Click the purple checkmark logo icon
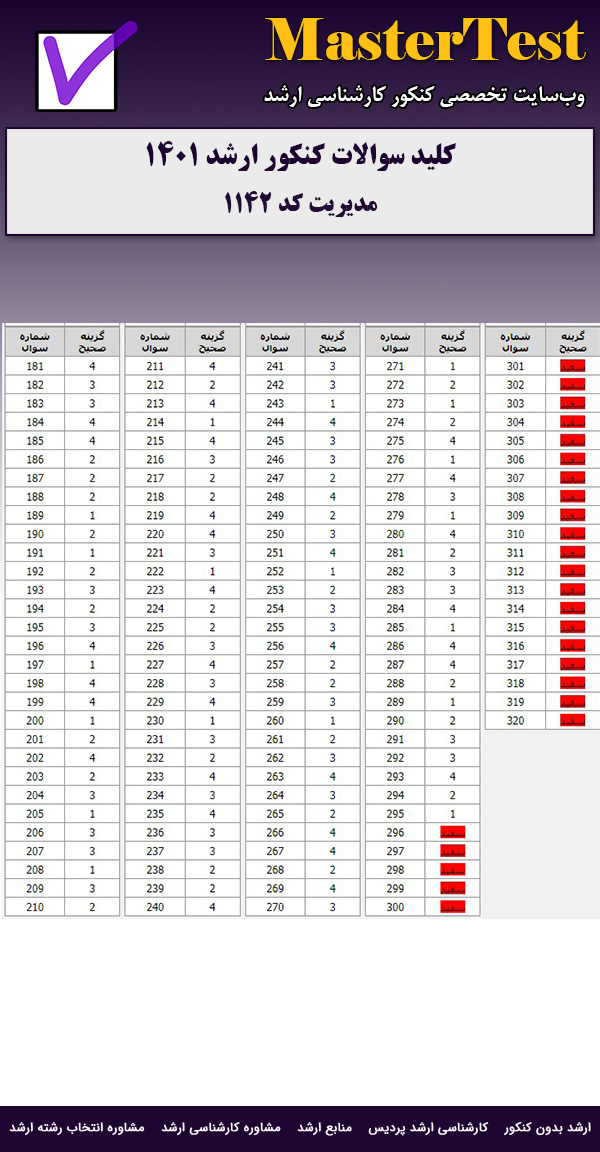 [x=85, y=68]
